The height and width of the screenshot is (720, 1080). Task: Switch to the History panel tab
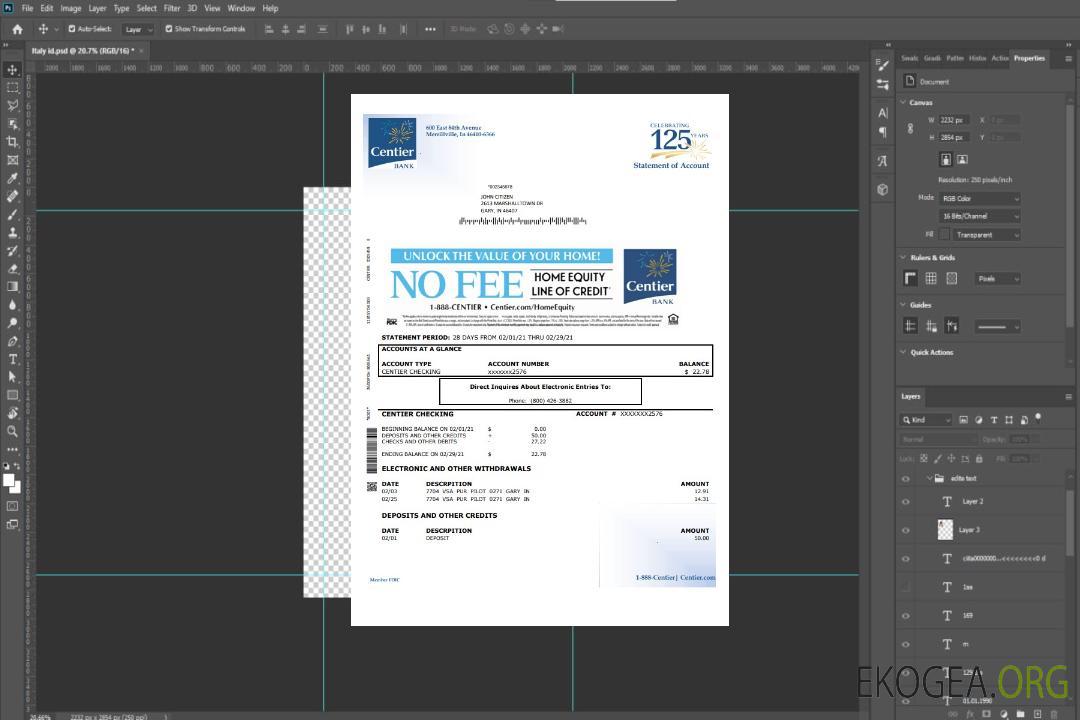(977, 59)
